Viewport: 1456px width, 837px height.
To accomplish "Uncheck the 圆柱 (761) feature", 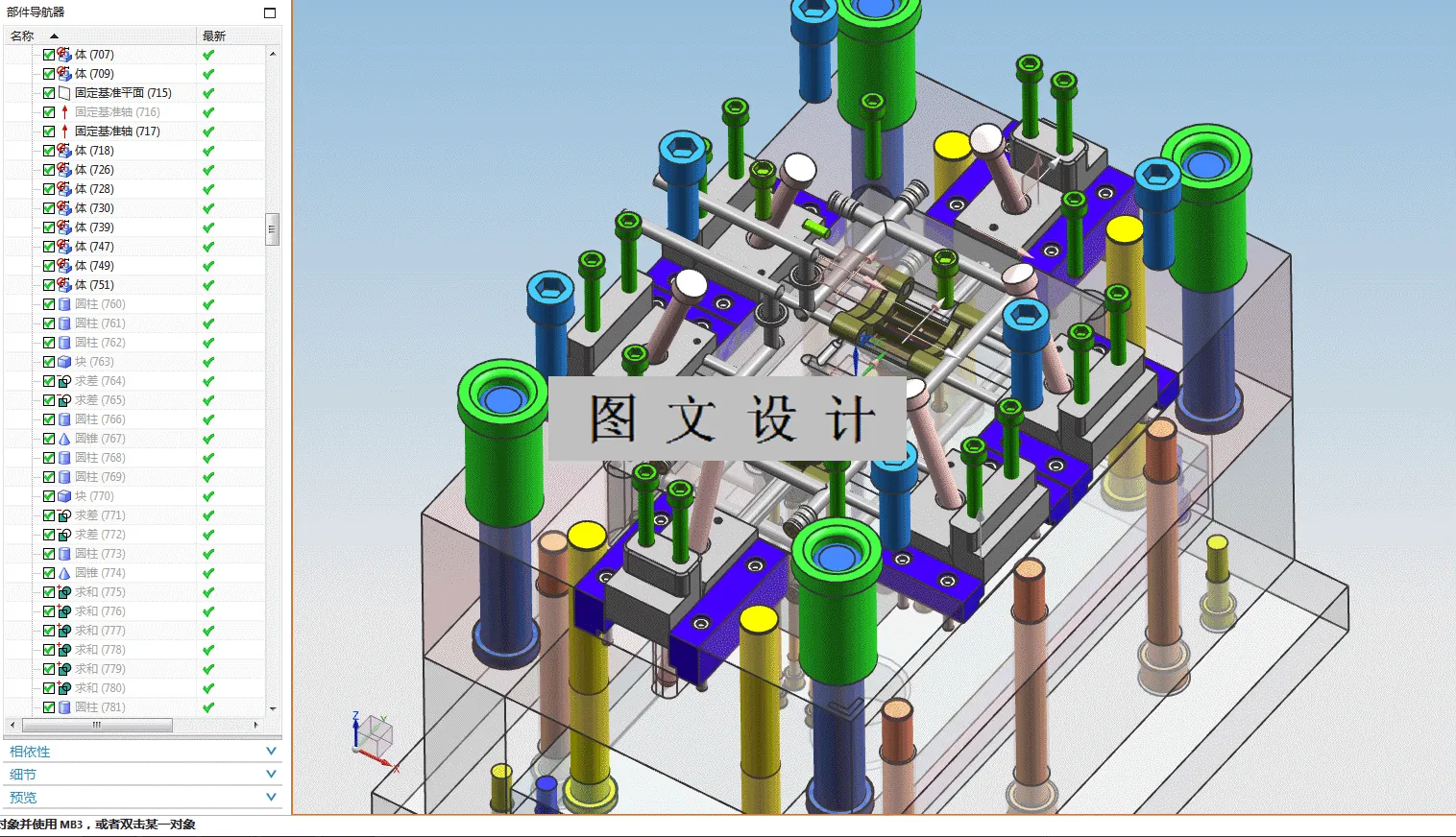I will (x=49, y=323).
